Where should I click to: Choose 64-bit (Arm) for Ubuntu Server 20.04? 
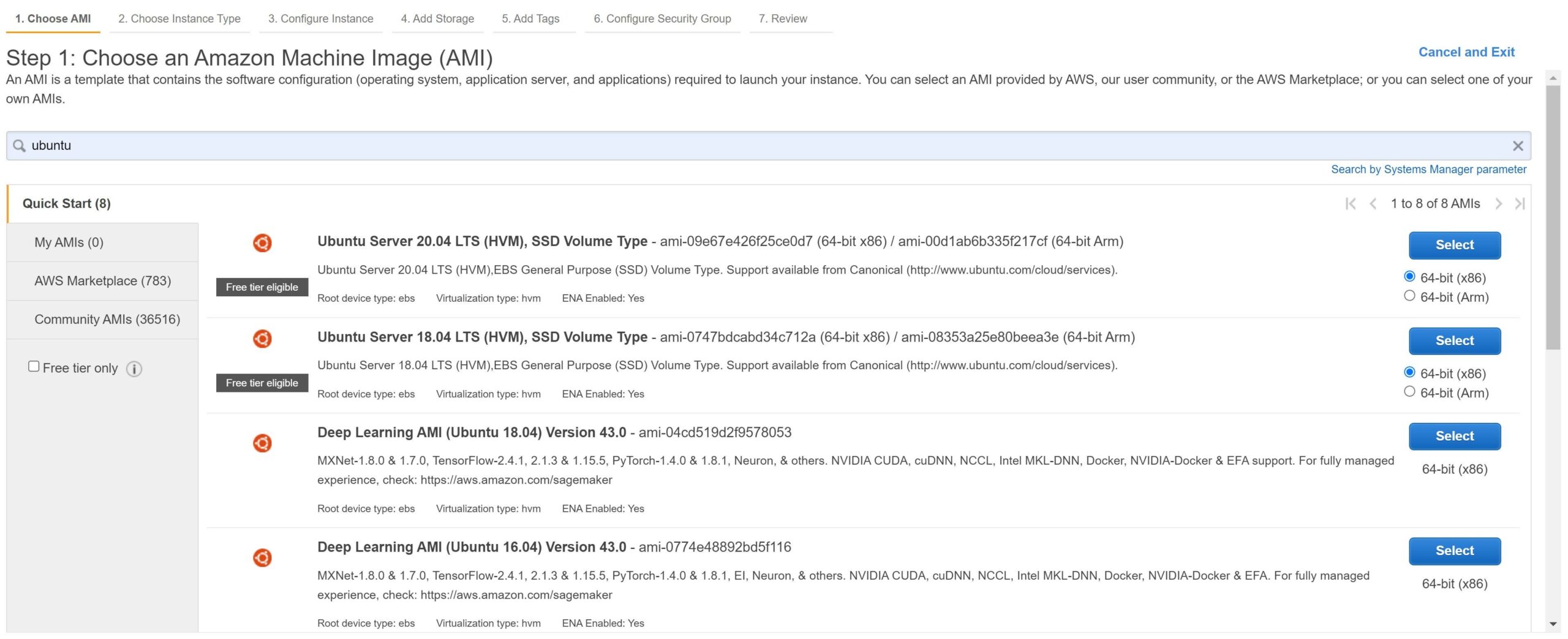(1409, 296)
